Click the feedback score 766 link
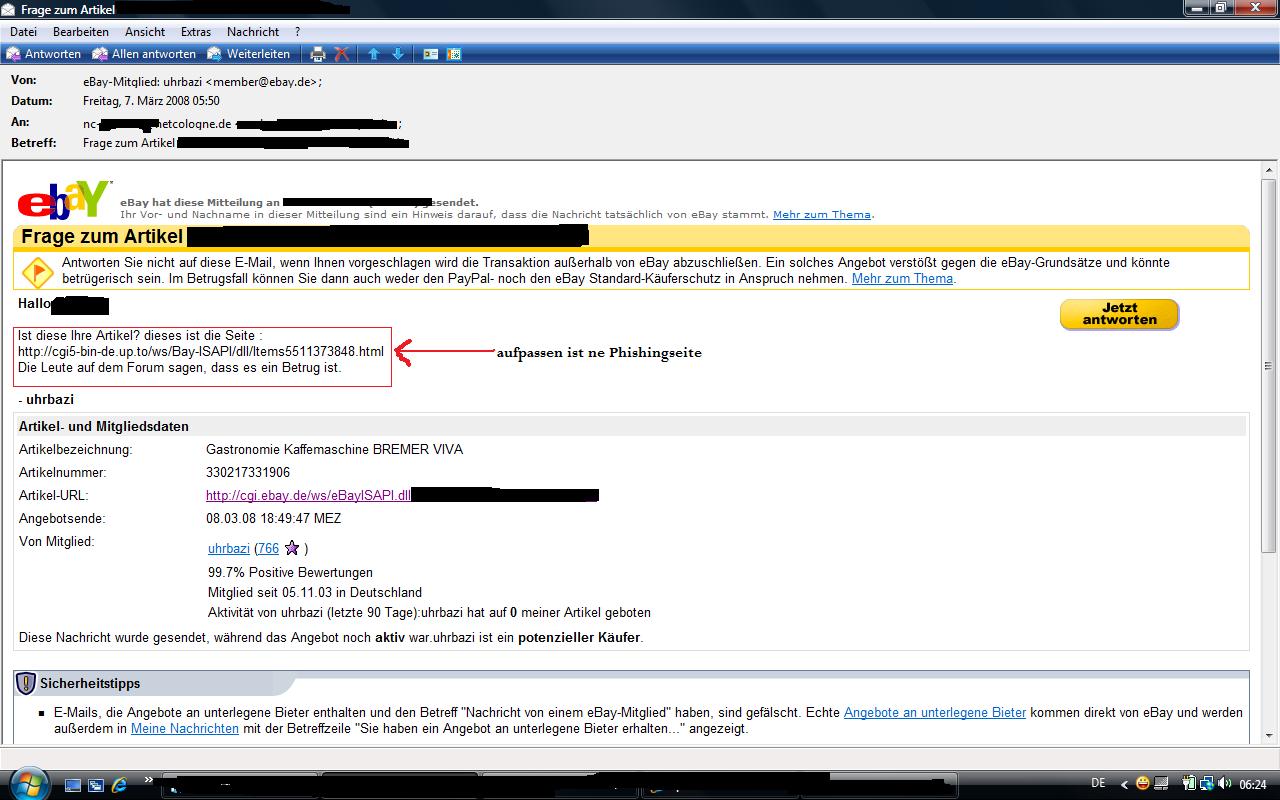Image resolution: width=1280 pixels, height=800 pixels. click(268, 549)
